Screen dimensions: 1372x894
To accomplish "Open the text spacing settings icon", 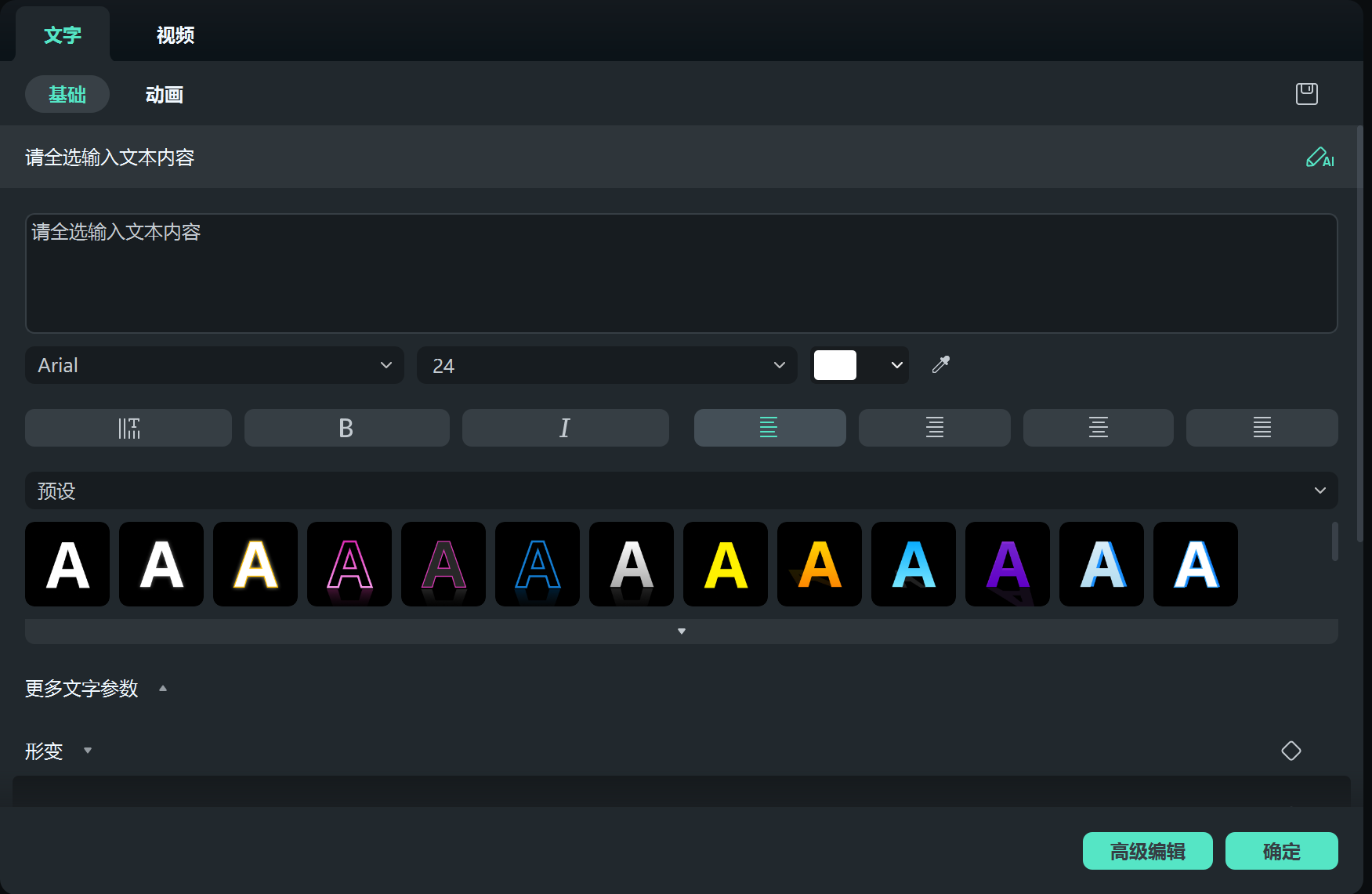I will coord(129,428).
